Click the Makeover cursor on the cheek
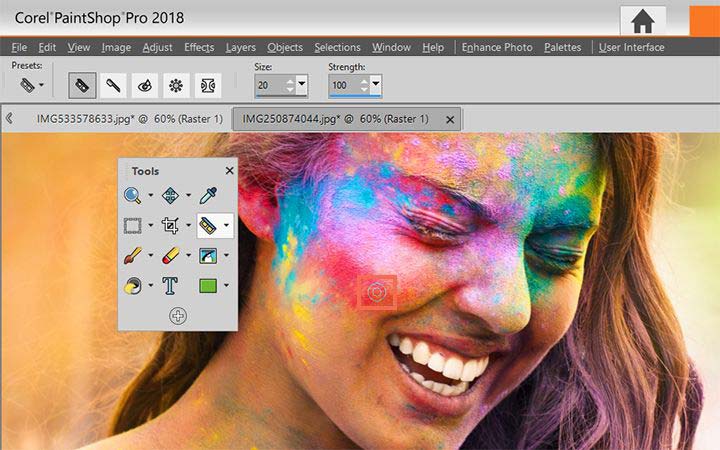This screenshot has height=450, width=720. [x=377, y=292]
